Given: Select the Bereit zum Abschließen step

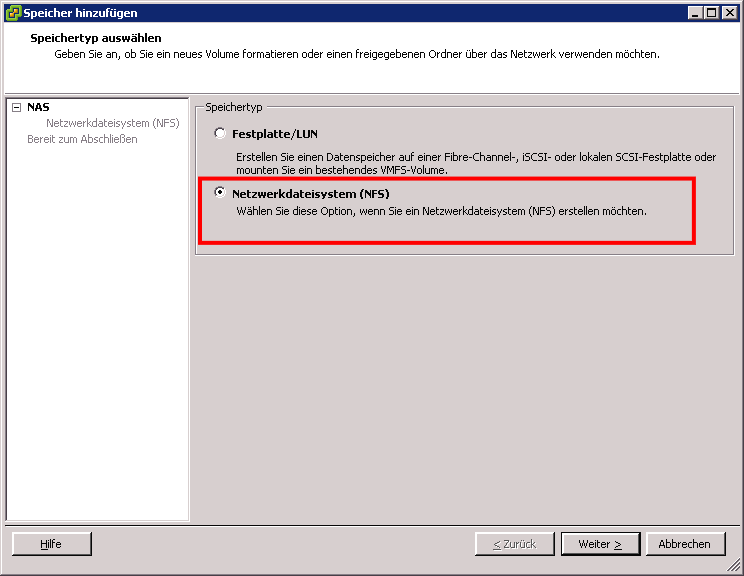Looking at the screenshot, I should 82,139.
